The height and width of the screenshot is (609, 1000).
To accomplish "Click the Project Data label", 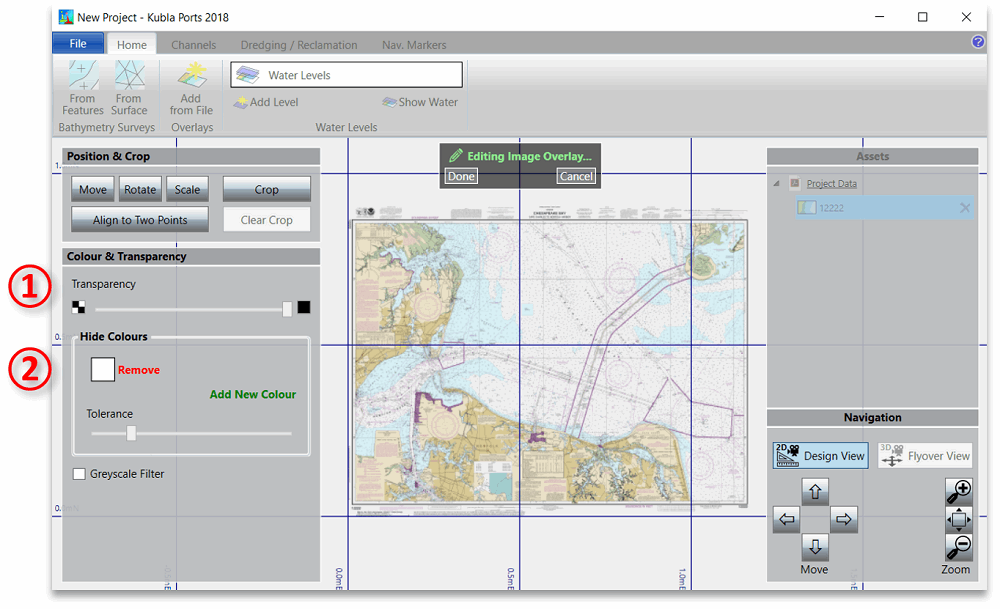I will [832, 184].
